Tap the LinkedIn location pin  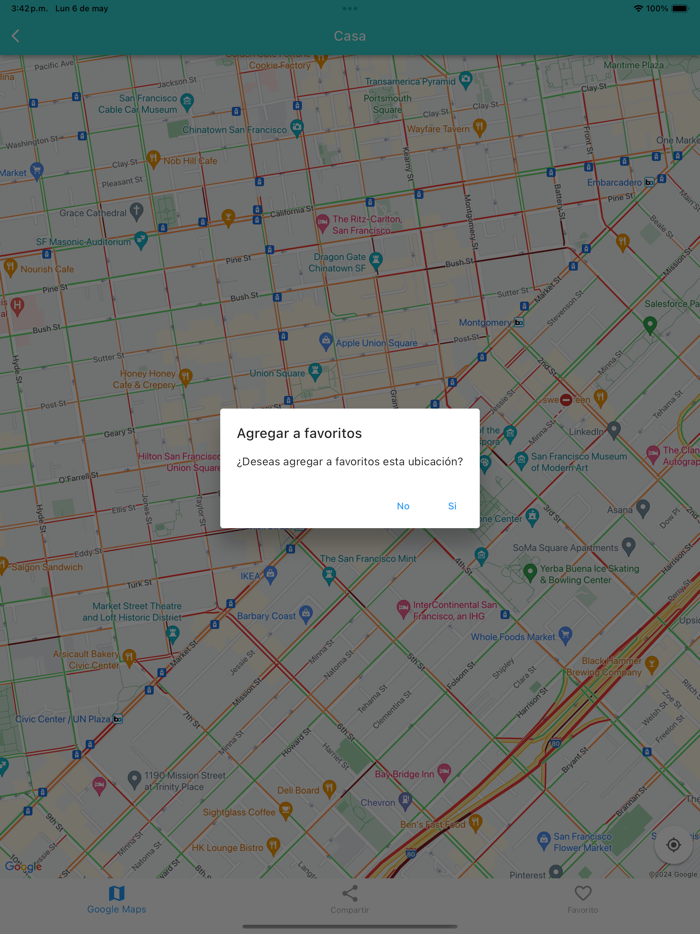[x=614, y=429]
